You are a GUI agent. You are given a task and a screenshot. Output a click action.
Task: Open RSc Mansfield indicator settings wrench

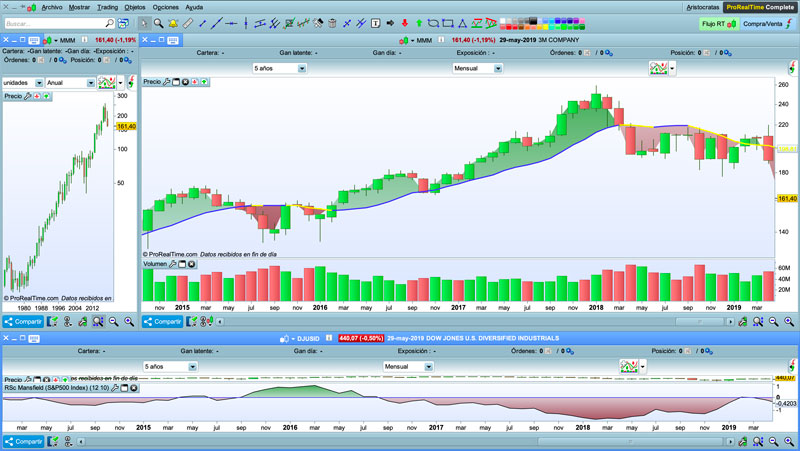[115, 388]
